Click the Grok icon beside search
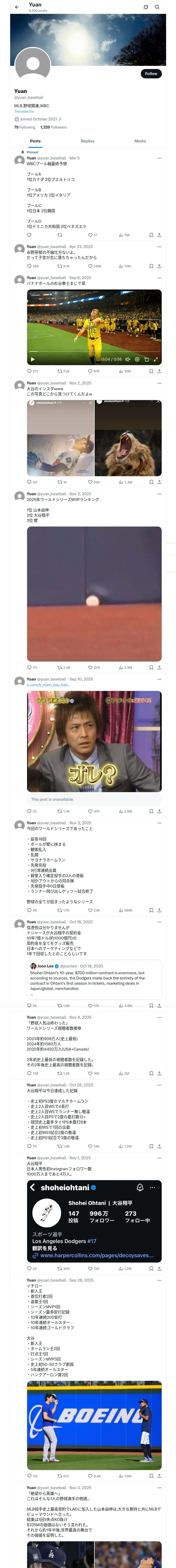 [146, 7]
